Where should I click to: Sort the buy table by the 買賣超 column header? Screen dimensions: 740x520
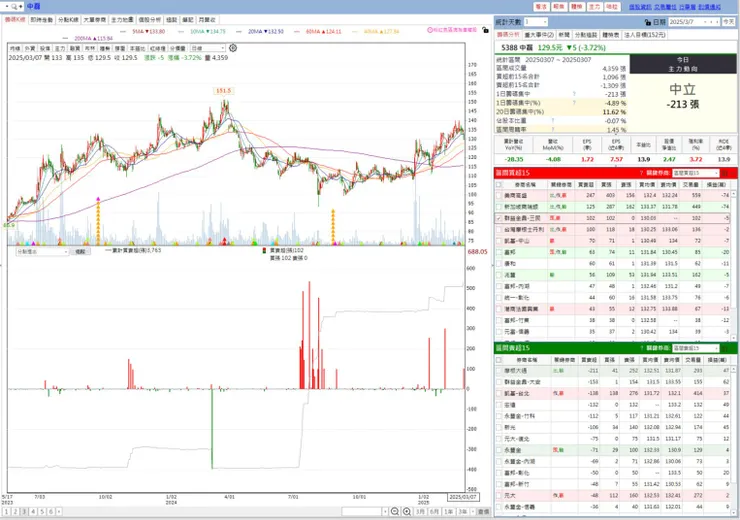587,185
